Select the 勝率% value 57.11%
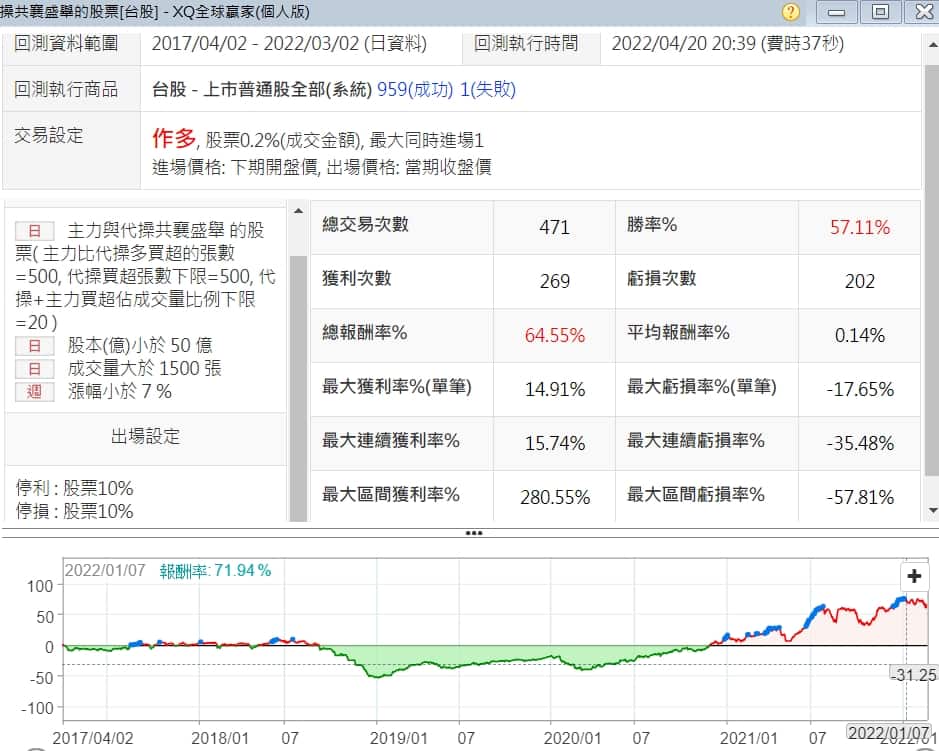939x751 pixels. (859, 227)
